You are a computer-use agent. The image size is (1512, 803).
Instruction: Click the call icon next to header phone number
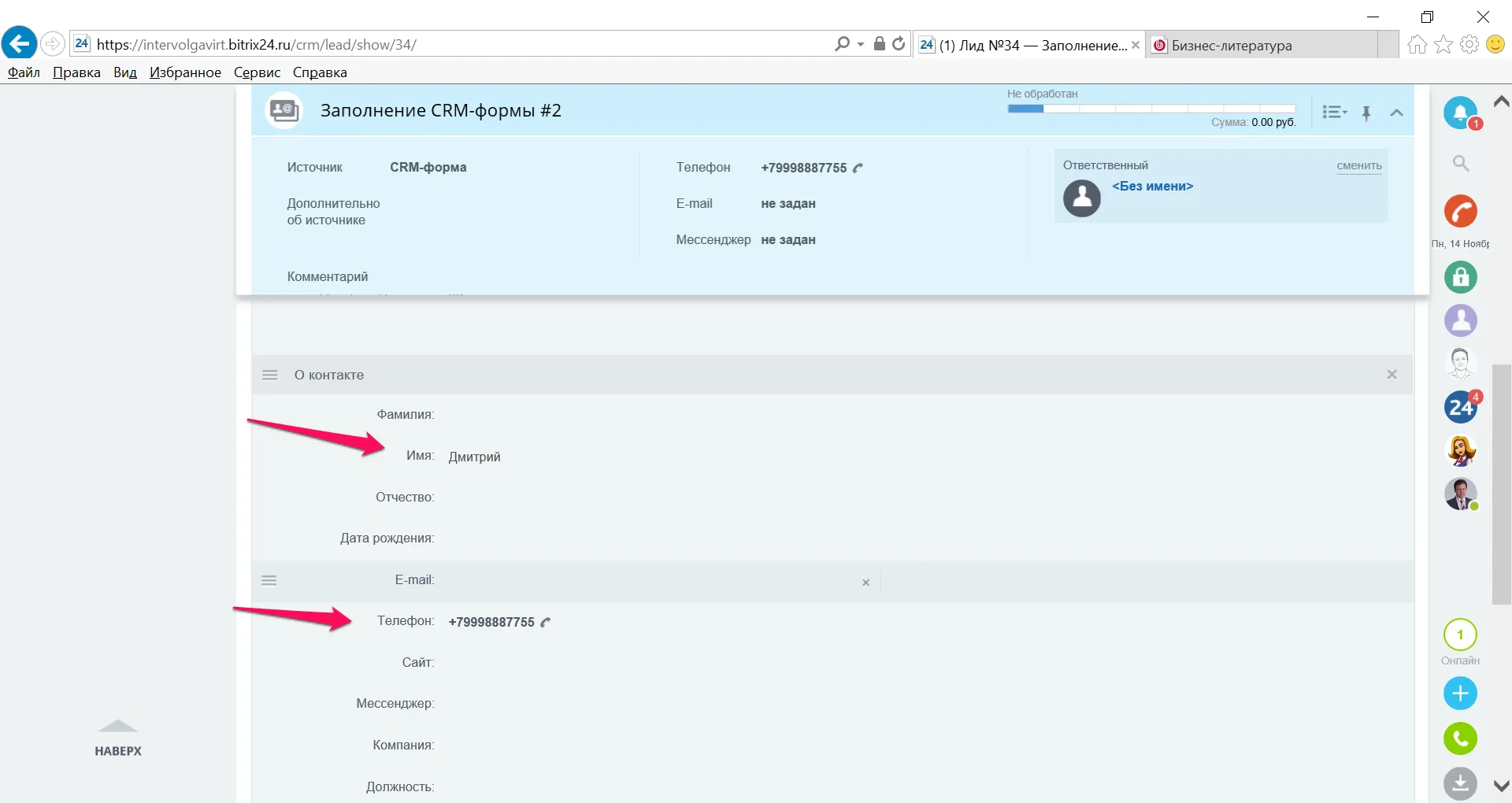point(858,168)
